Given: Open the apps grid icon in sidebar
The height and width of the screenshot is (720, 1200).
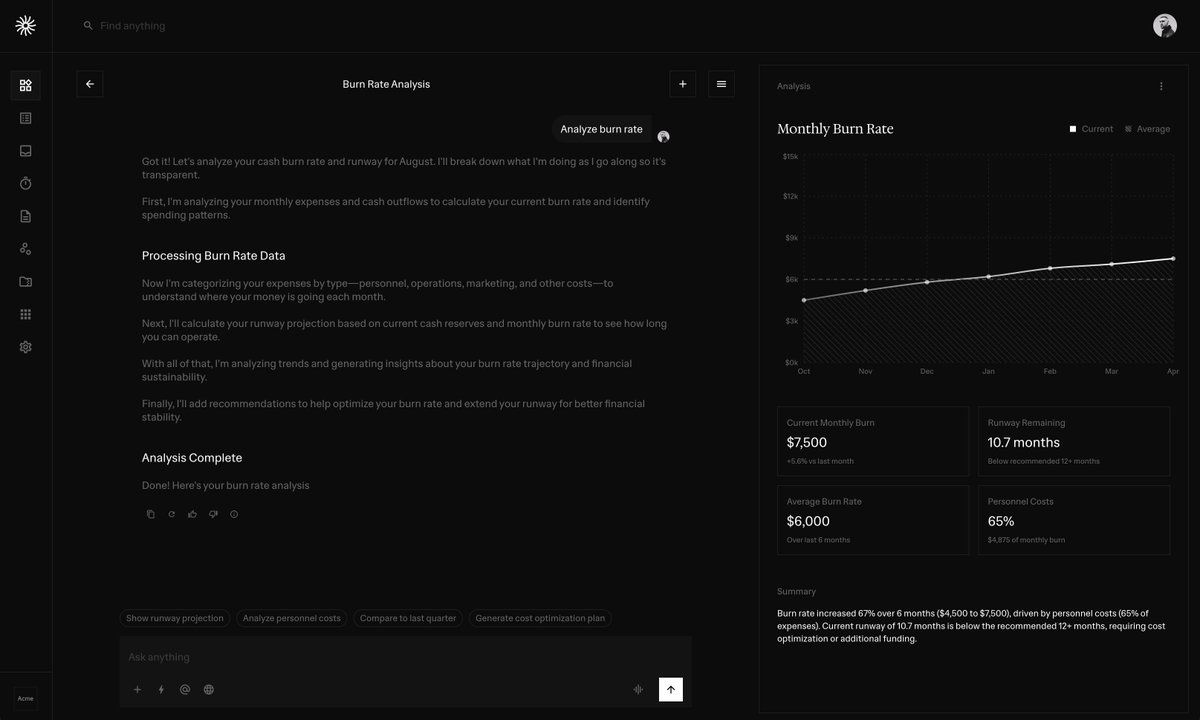Looking at the screenshot, I should tap(26, 314).
